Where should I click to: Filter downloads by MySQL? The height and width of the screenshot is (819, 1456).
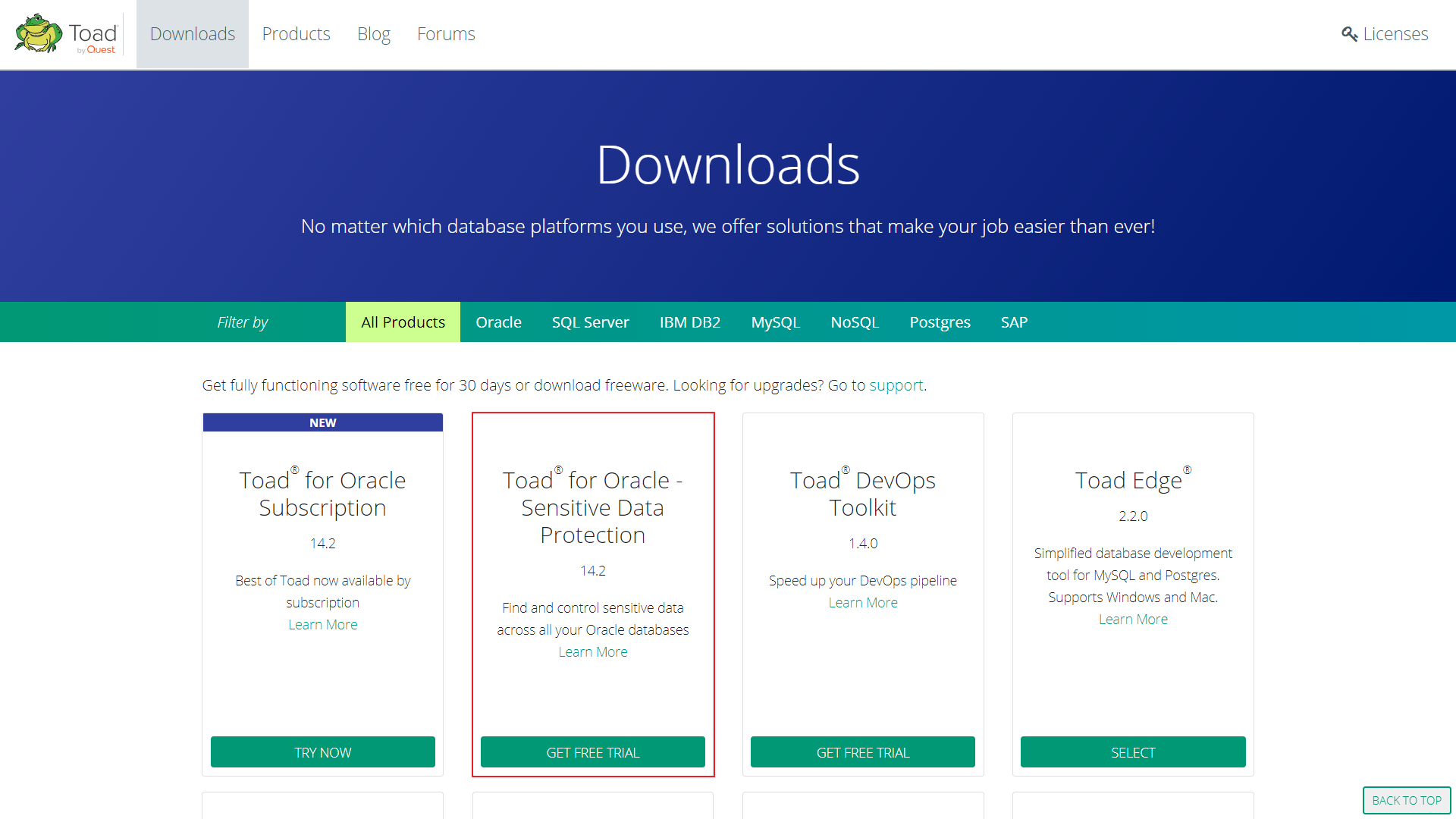[776, 322]
